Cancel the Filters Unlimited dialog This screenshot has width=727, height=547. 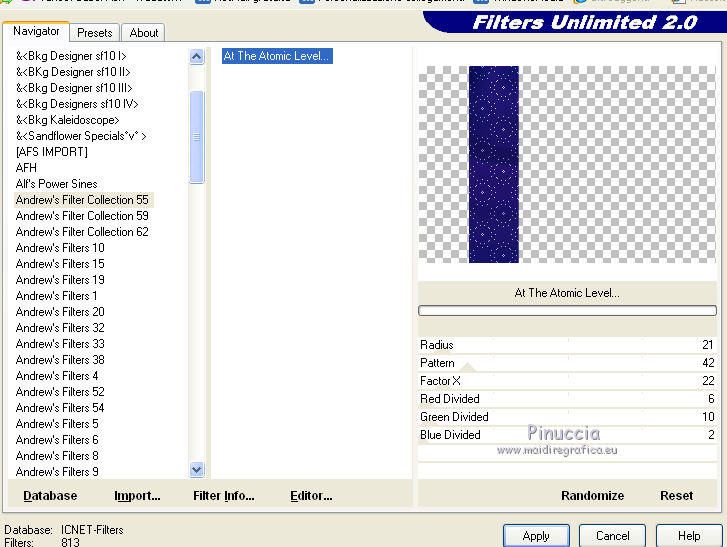(612, 536)
